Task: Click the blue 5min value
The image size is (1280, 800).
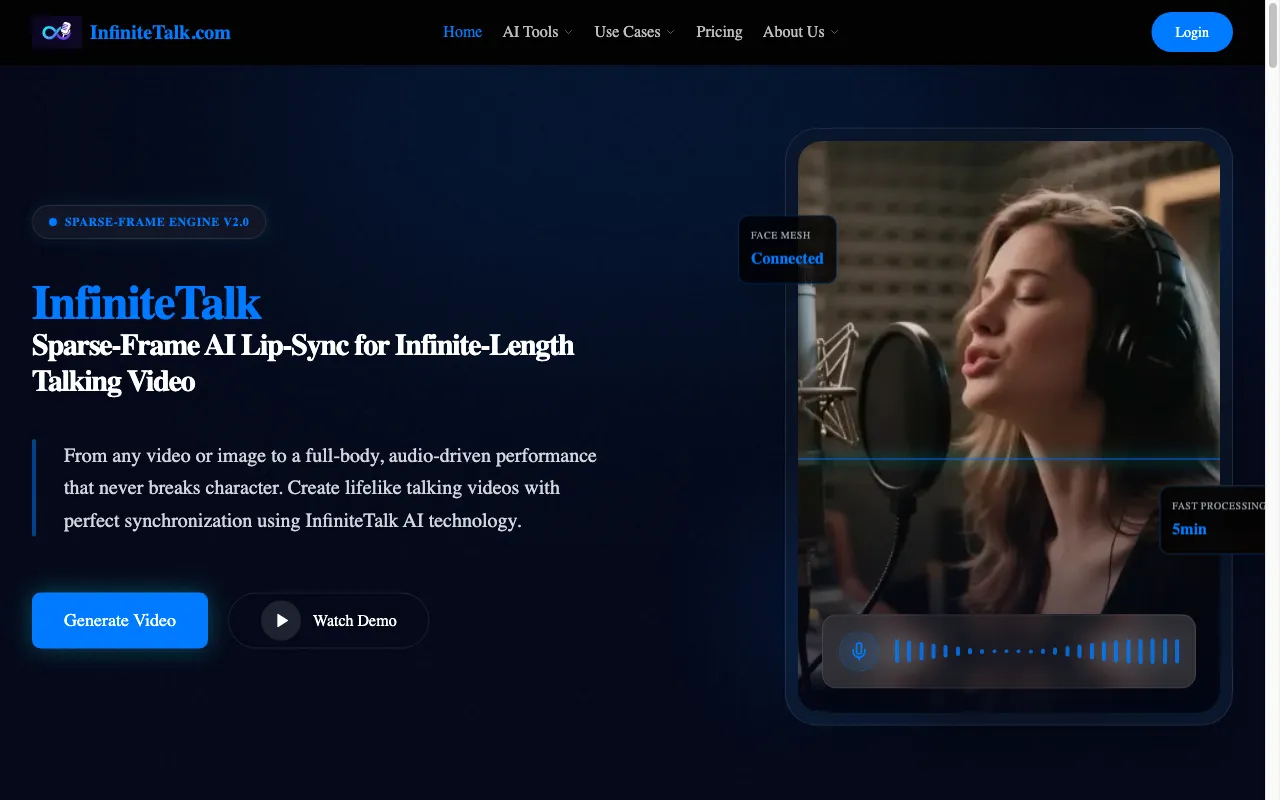Action: click(1189, 529)
